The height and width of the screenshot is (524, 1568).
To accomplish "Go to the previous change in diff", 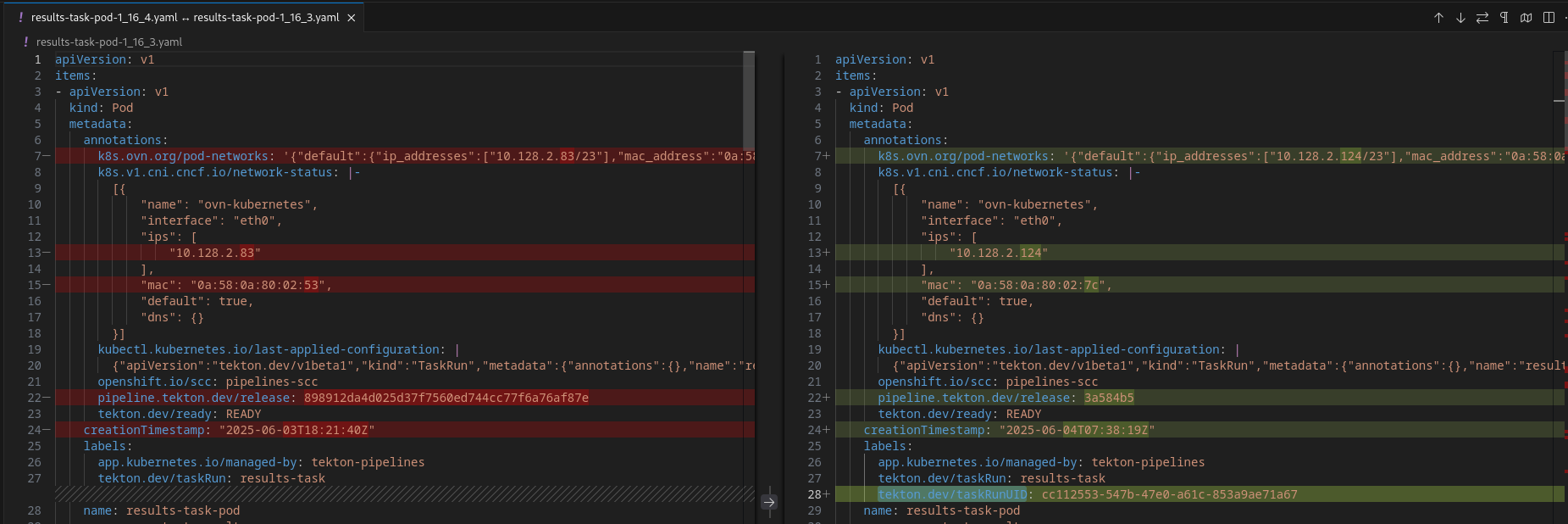I will coord(1438,18).
